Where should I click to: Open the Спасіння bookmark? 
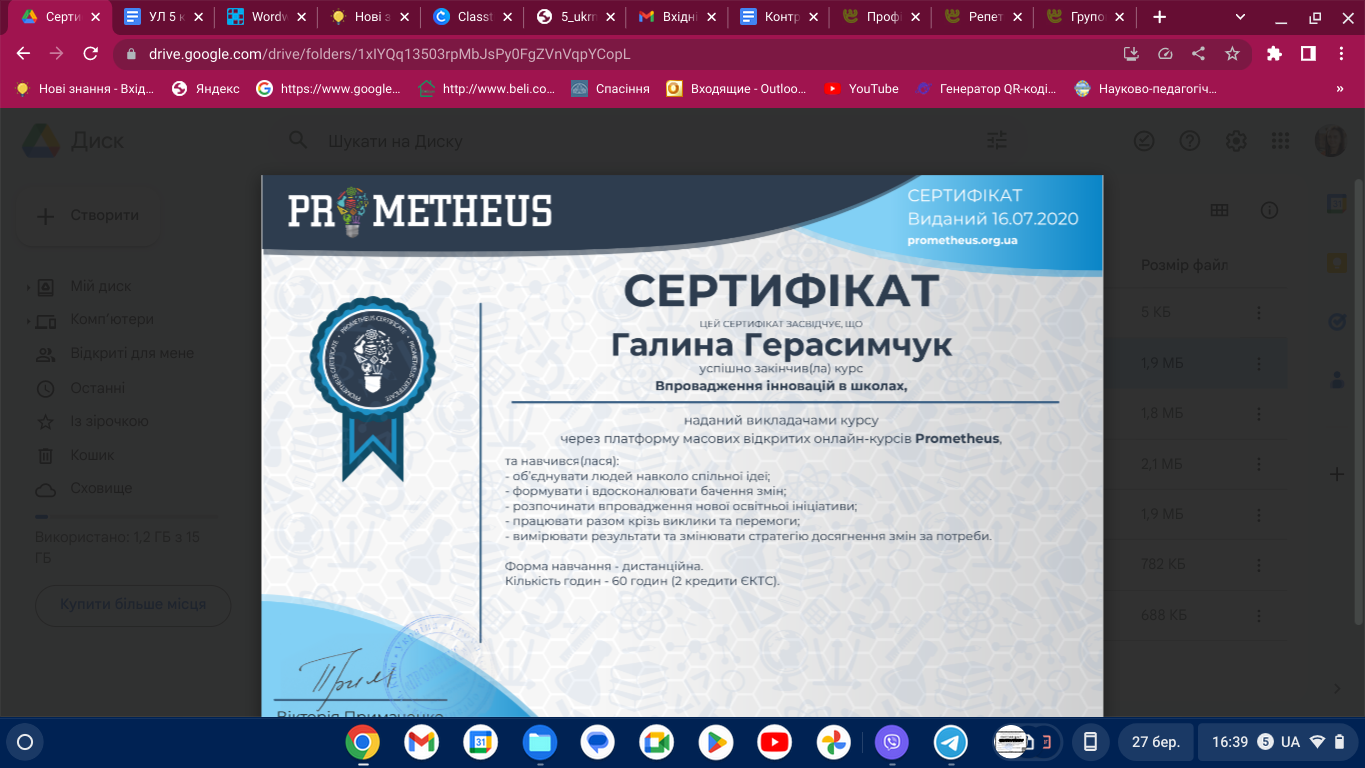pos(610,89)
